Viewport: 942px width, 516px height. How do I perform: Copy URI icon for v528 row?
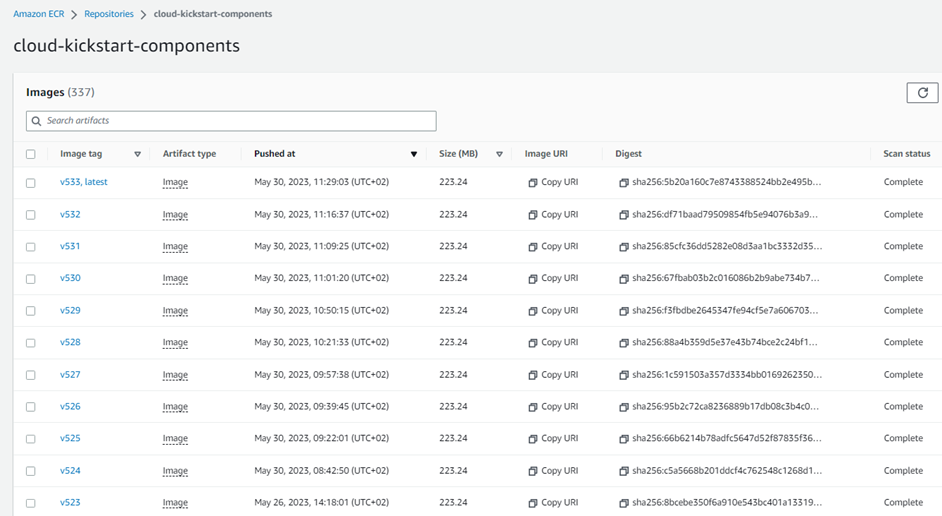point(532,343)
